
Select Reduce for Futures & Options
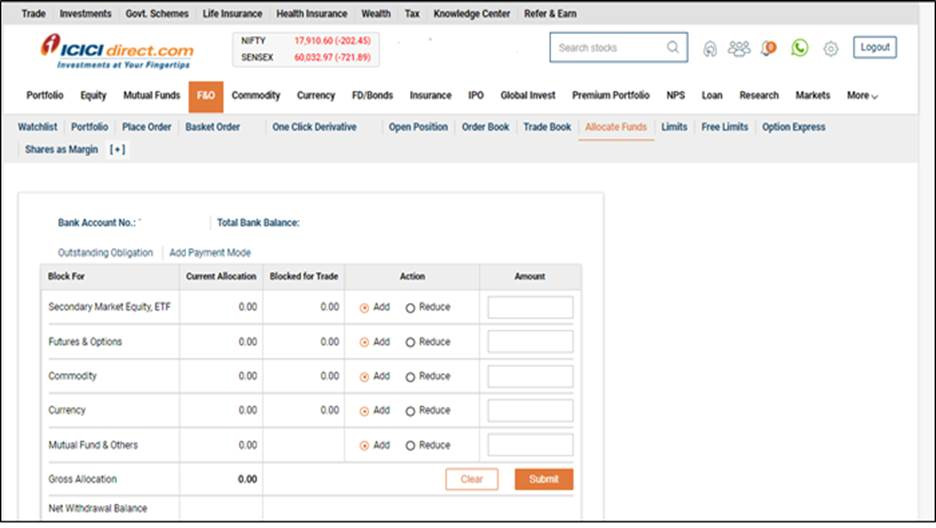pos(411,342)
